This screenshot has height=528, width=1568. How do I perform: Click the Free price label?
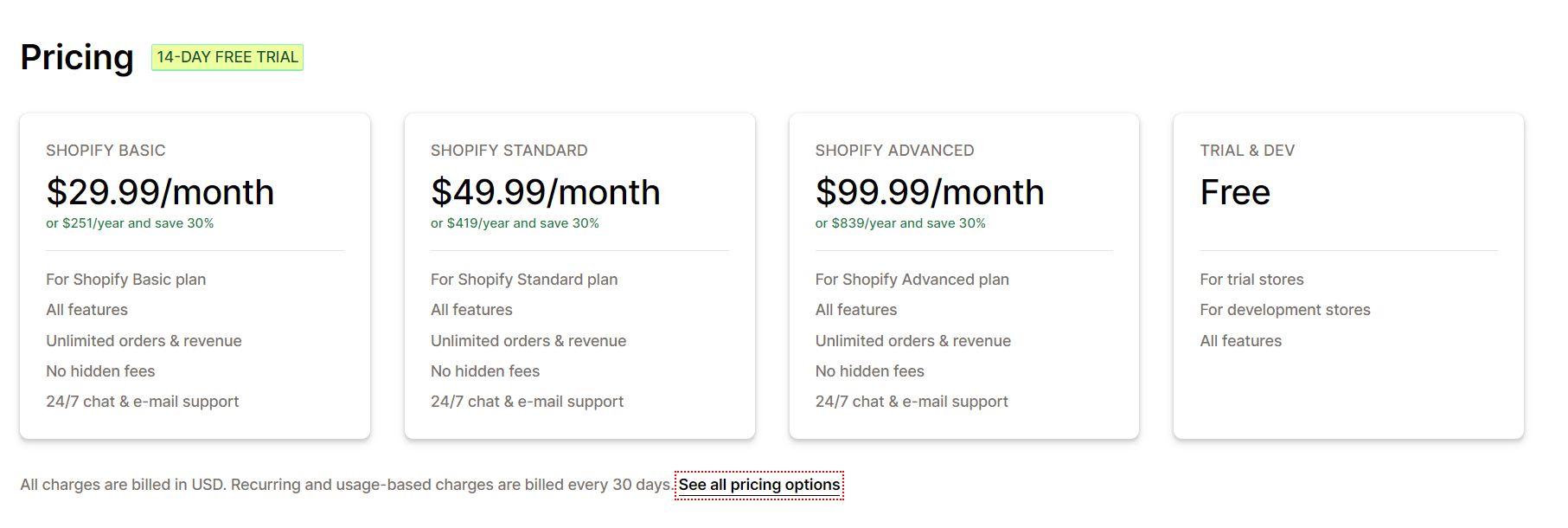(x=1235, y=192)
